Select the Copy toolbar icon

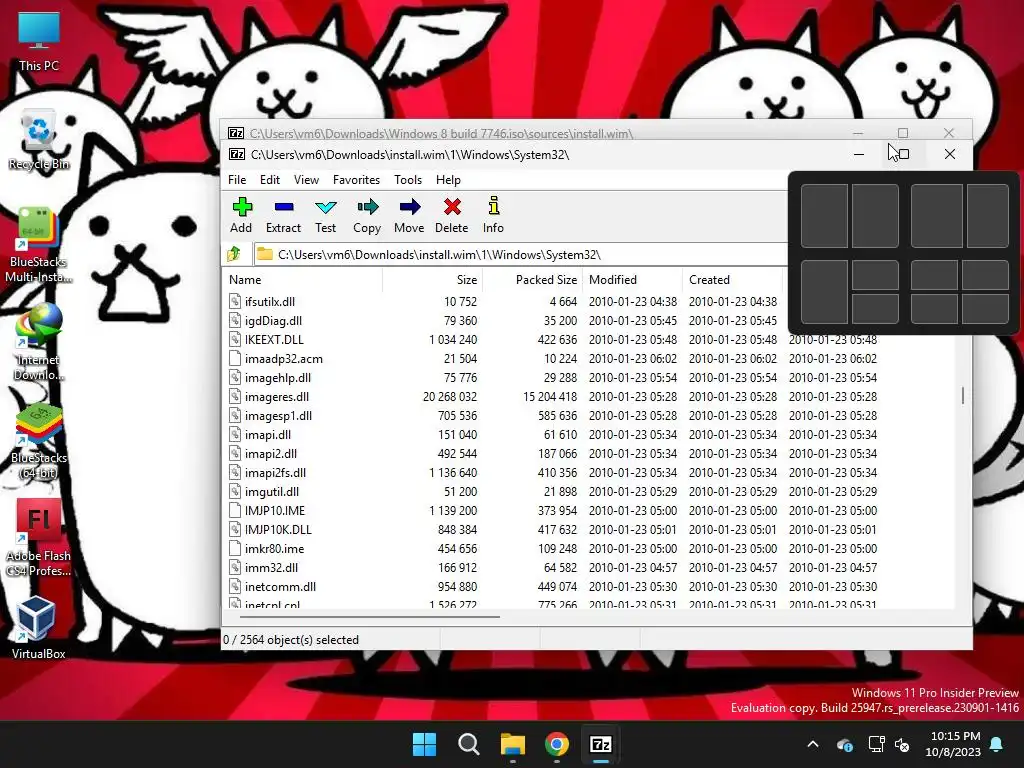click(x=367, y=215)
